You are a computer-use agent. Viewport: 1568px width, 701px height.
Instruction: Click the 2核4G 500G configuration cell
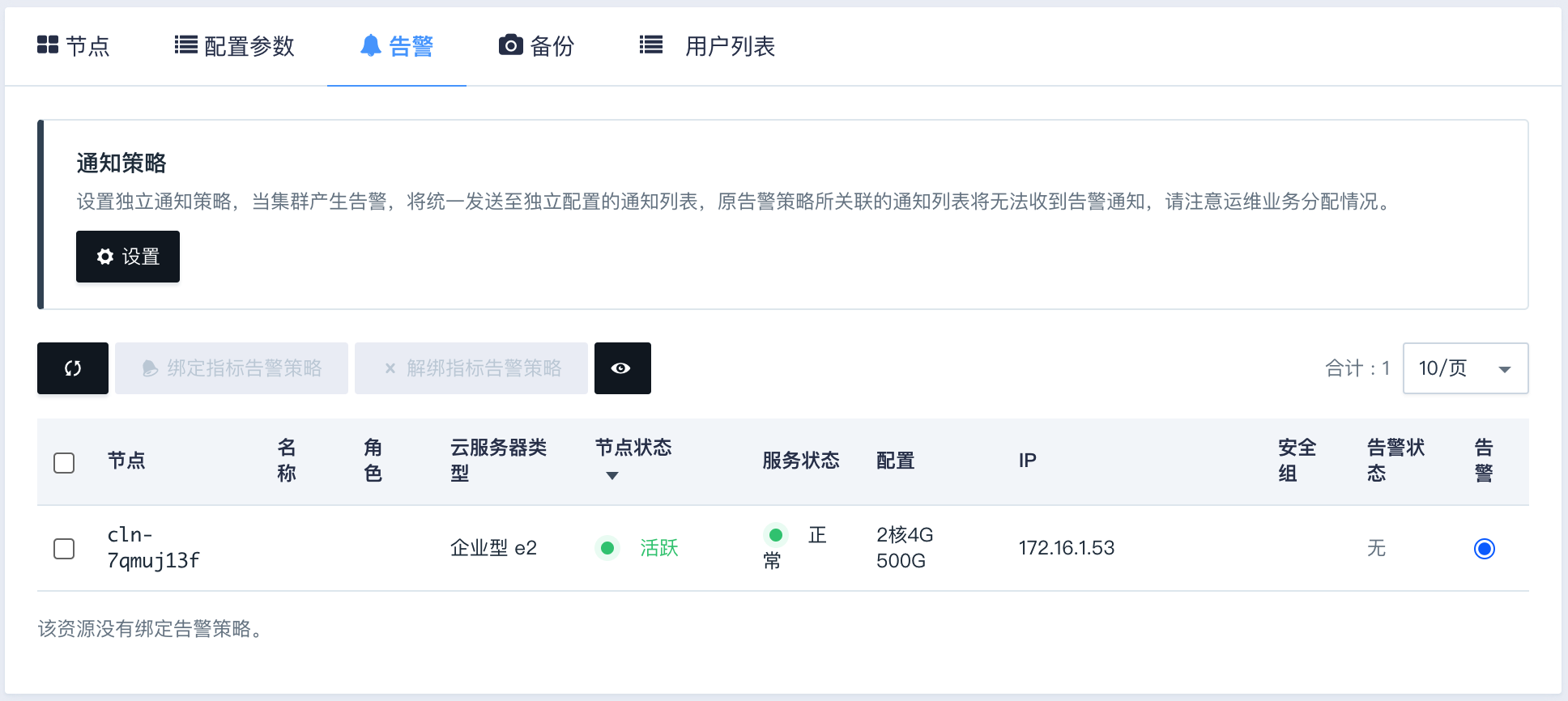coord(905,548)
